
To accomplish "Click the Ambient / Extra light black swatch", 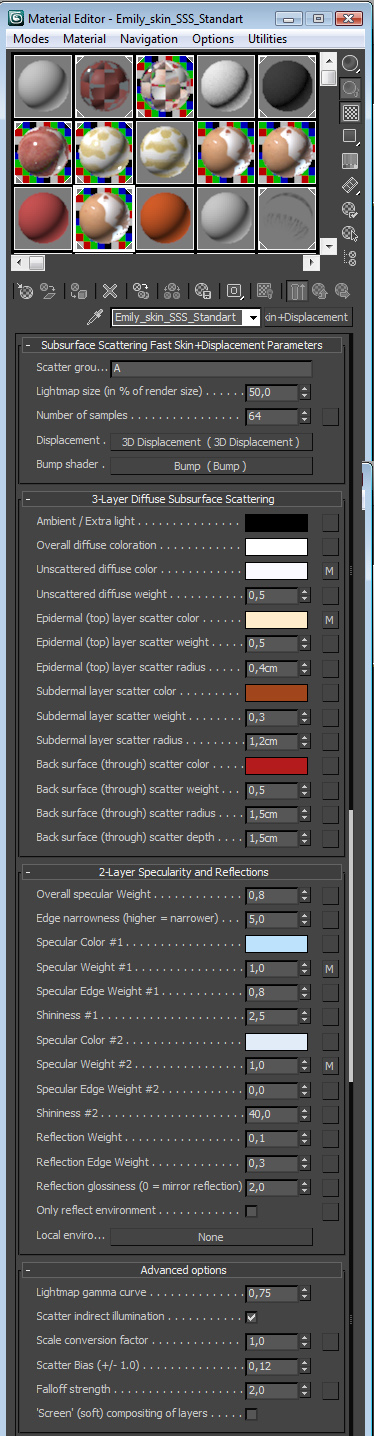I will point(276,523).
